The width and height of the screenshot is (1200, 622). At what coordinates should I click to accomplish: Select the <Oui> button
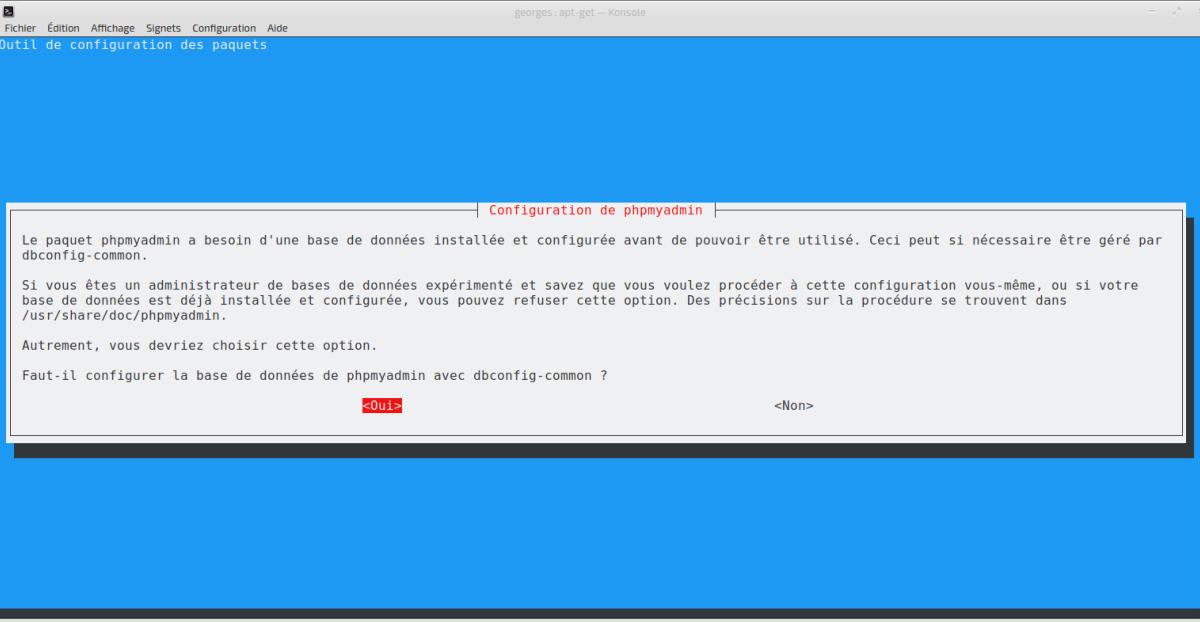coord(382,406)
